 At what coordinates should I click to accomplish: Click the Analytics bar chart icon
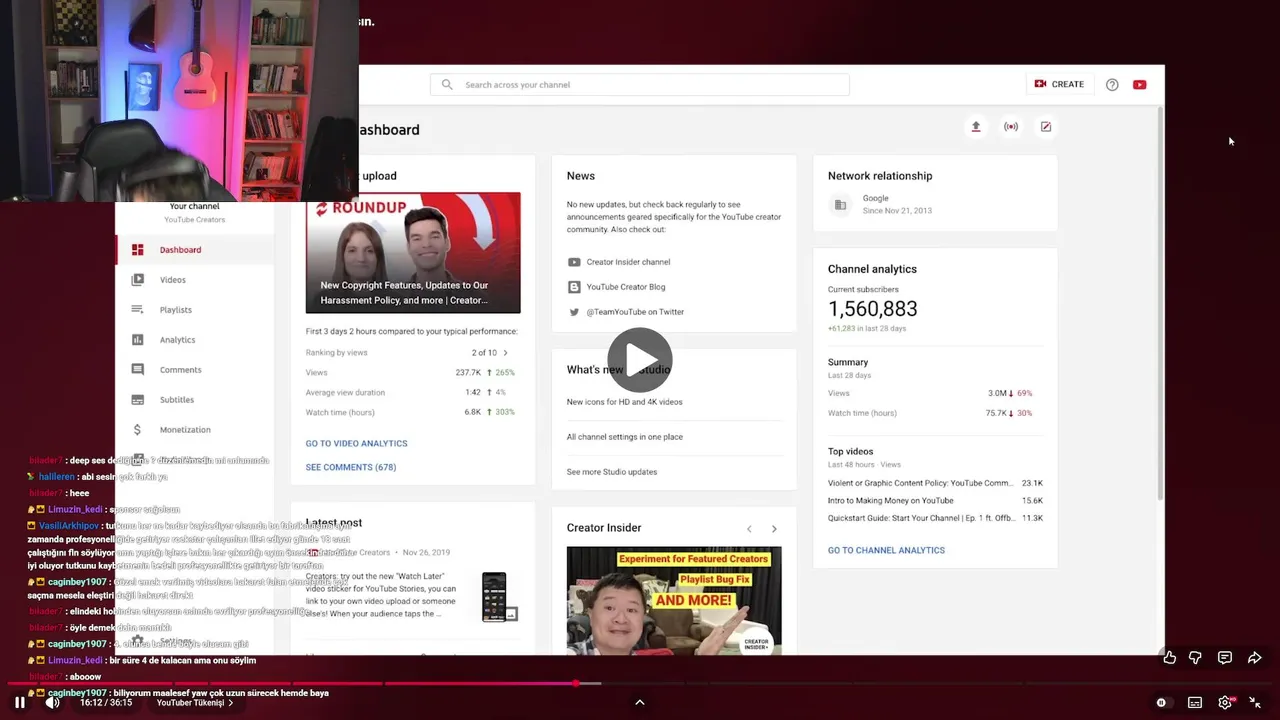click(138, 340)
